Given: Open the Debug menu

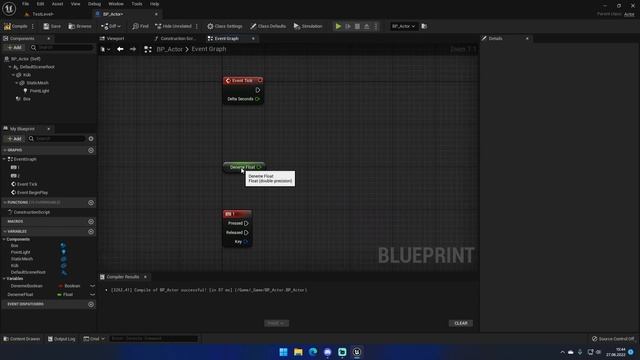Looking at the screenshot, I should pos(94,4).
